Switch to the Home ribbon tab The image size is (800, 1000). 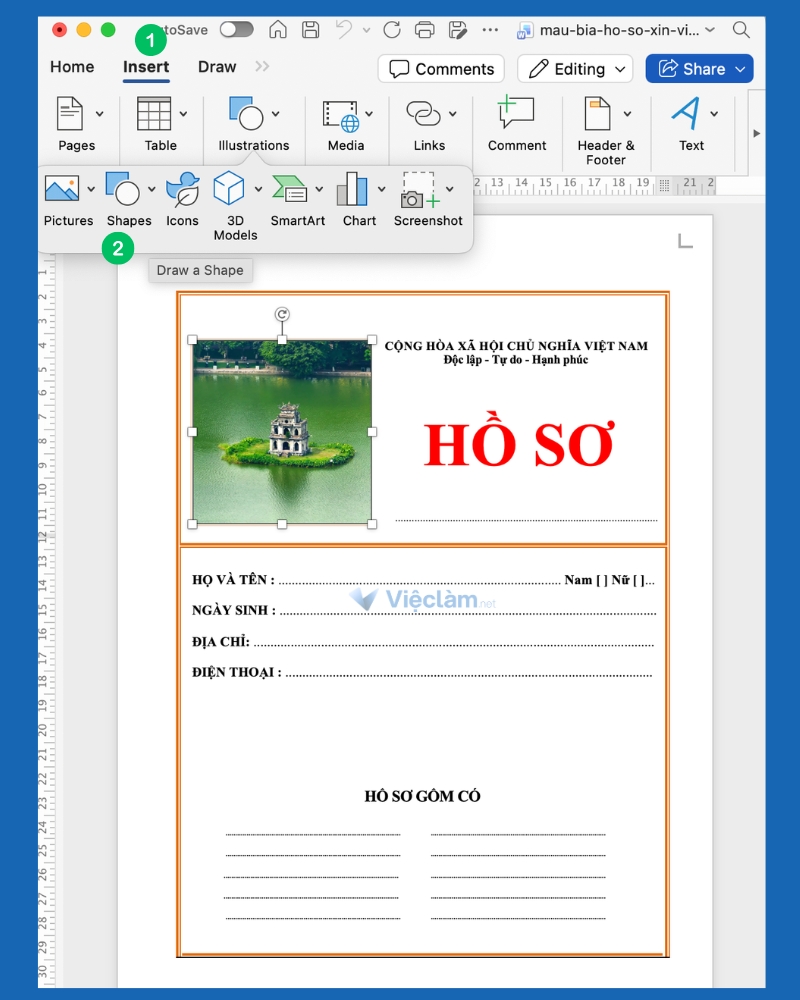[x=71, y=66]
